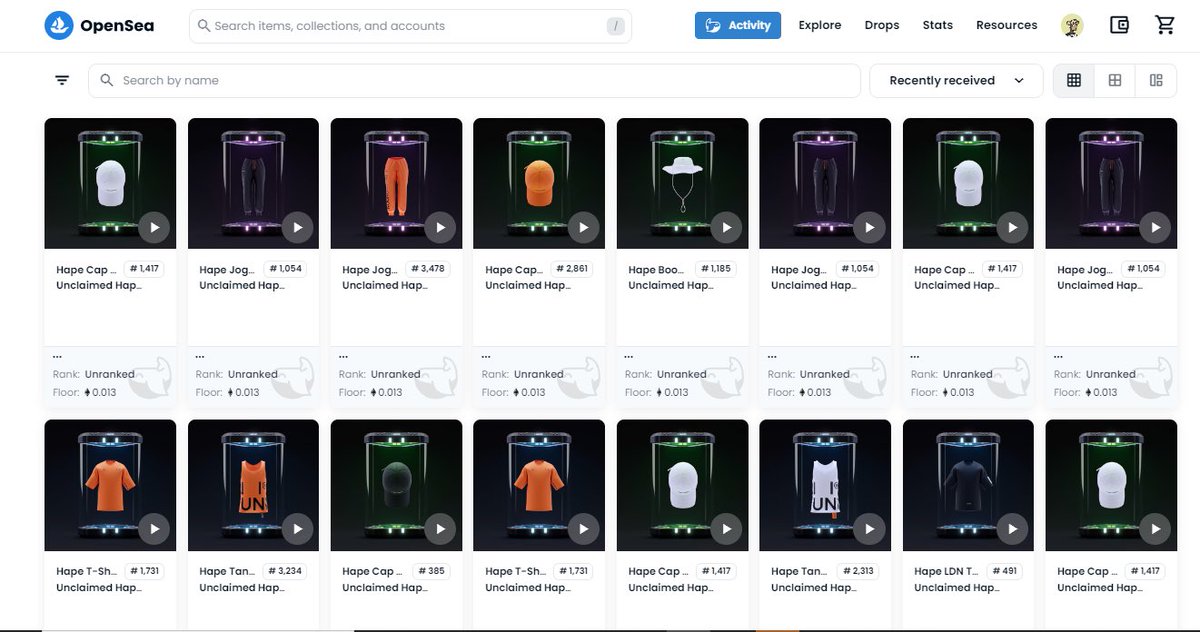Open the orange cap #2,861 thumbnail
Viewport: 1200px width, 632px height.
pyautogui.click(x=539, y=183)
